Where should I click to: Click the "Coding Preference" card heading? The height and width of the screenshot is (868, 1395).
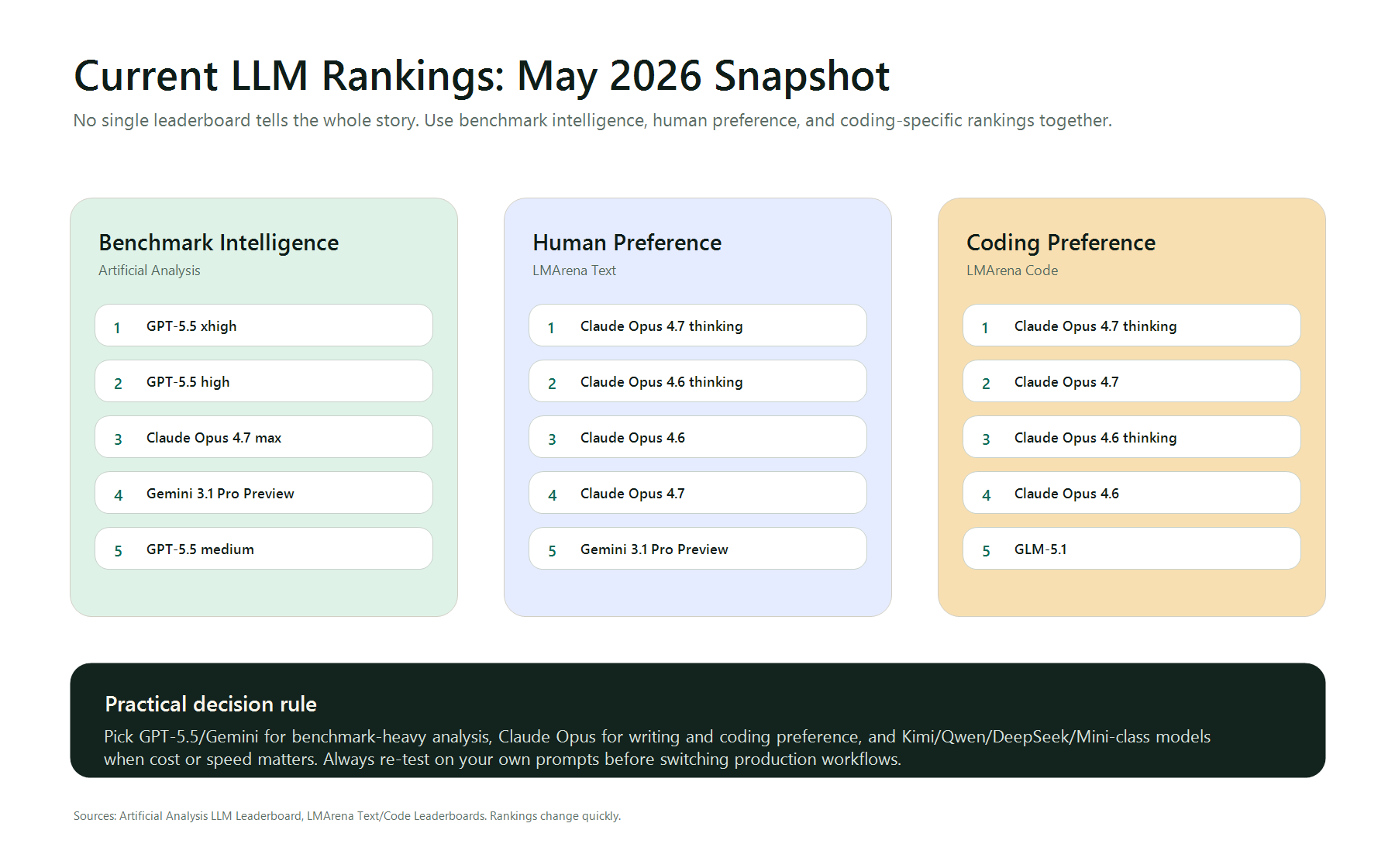click(x=1061, y=243)
